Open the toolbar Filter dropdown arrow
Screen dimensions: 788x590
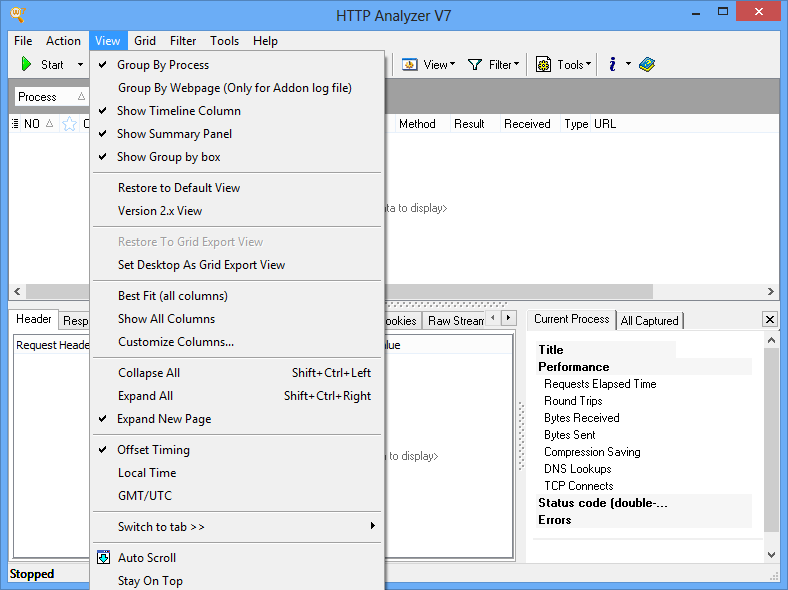coord(516,64)
